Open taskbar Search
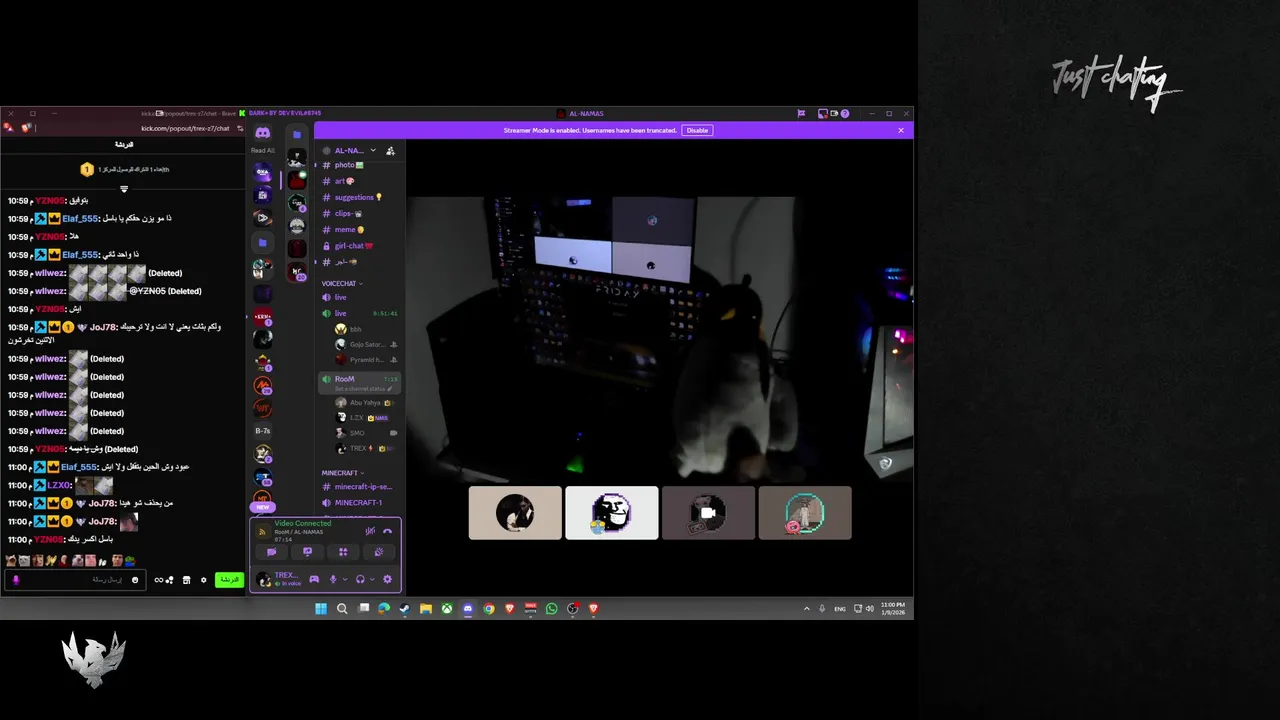The width and height of the screenshot is (1280, 720). tap(342, 608)
